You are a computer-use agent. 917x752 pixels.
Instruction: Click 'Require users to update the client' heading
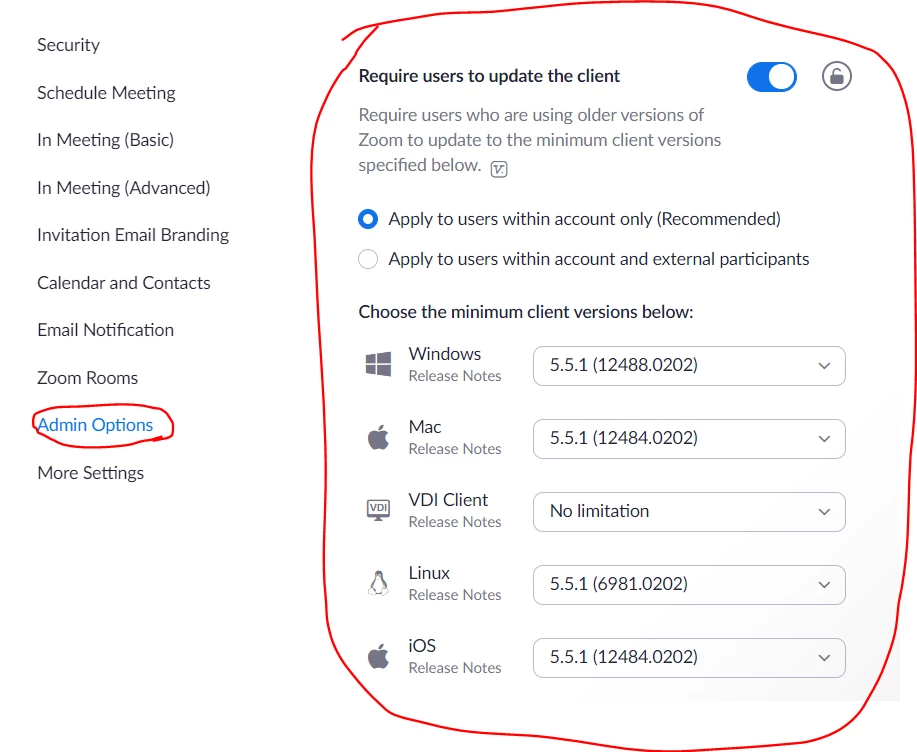[489, 77]
